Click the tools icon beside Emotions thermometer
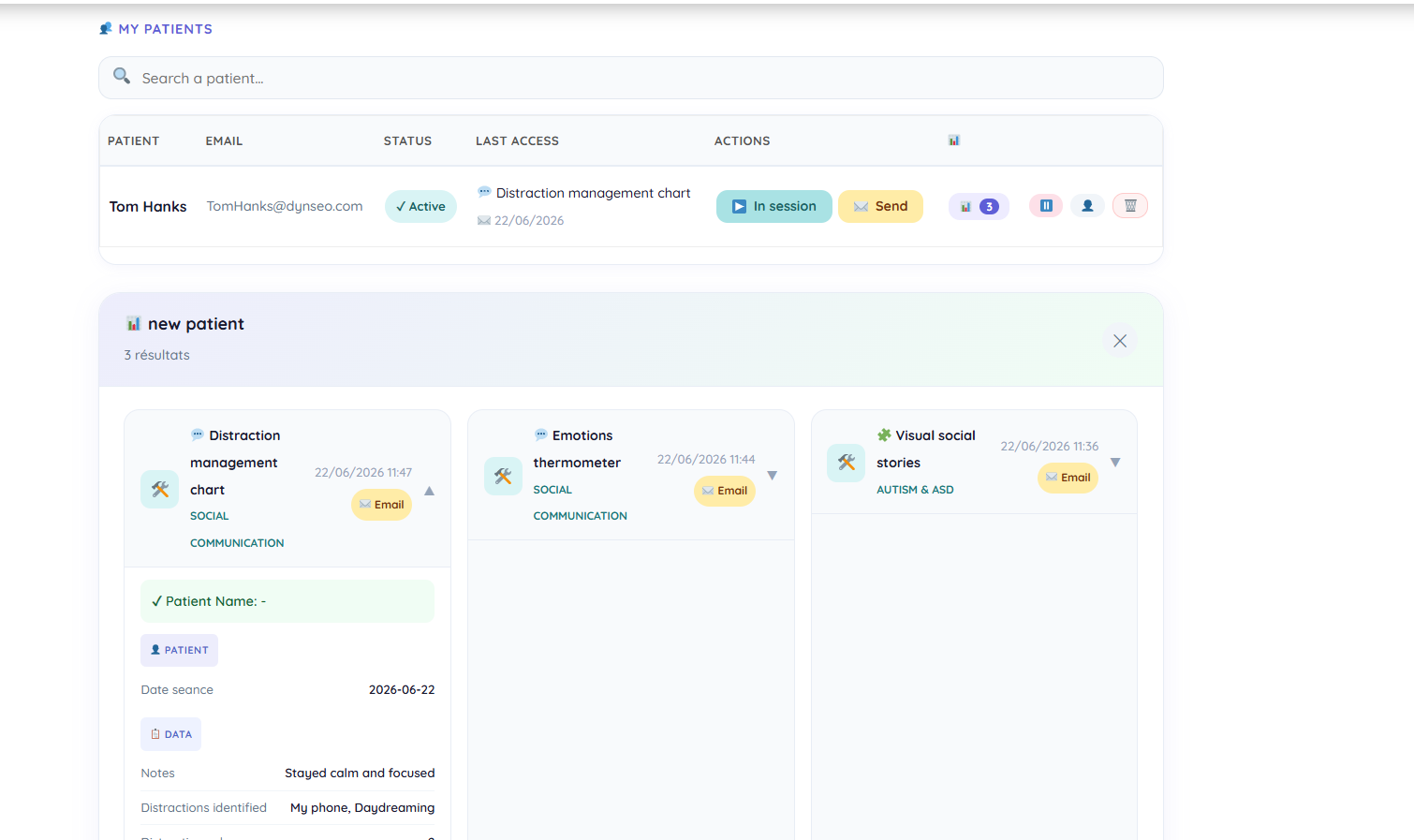 tap(503, 476)
